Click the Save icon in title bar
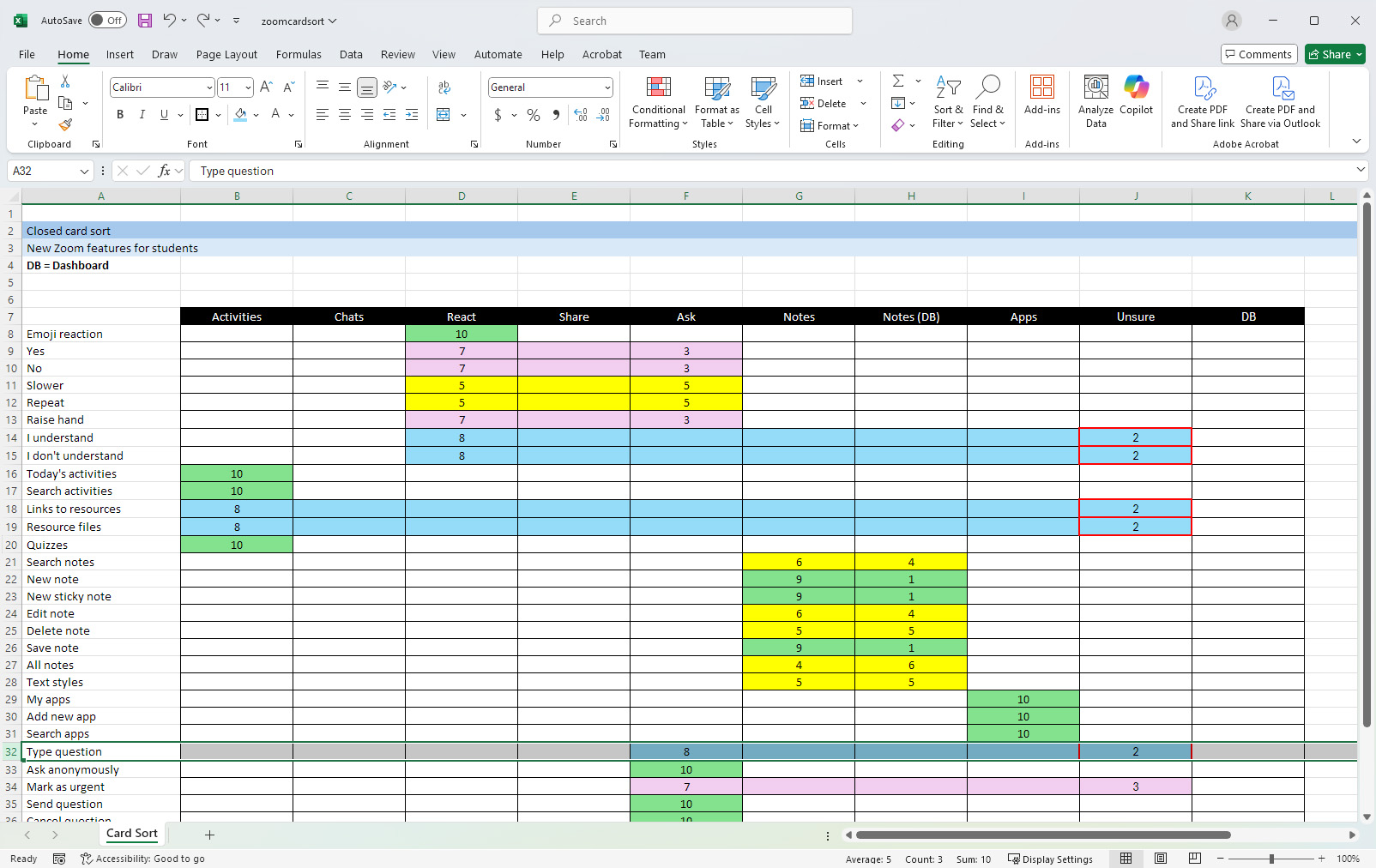 tap(145, 21)
